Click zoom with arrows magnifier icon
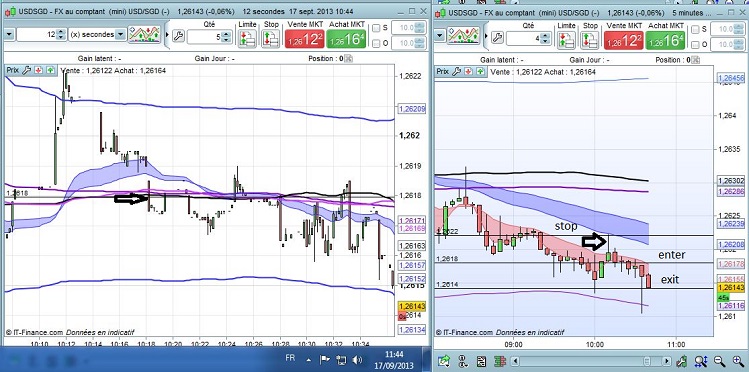The image size is (749, 372). pos(701,361)
